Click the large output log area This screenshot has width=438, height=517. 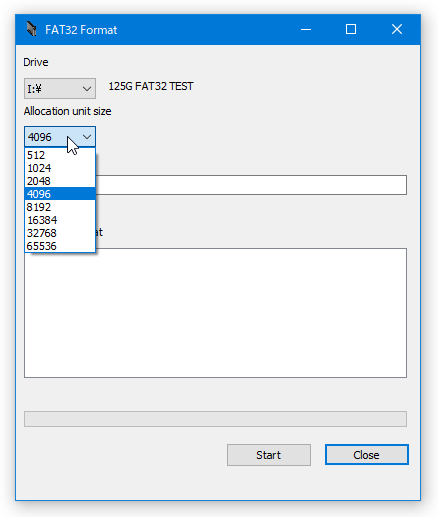[x=215, y=313]
